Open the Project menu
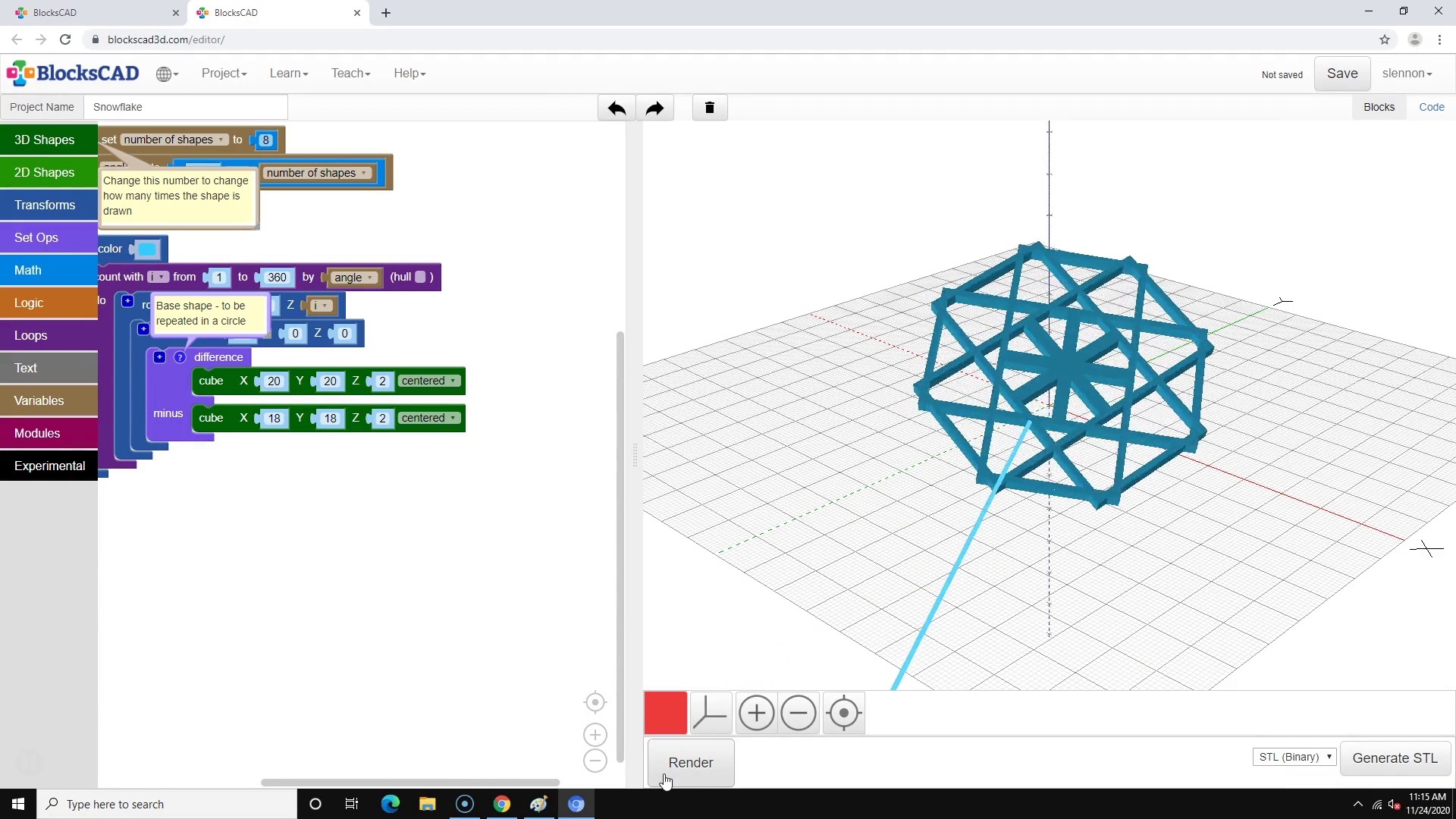Image resolution: width=1456 pixels, height=819 pixels. (224, 74)
